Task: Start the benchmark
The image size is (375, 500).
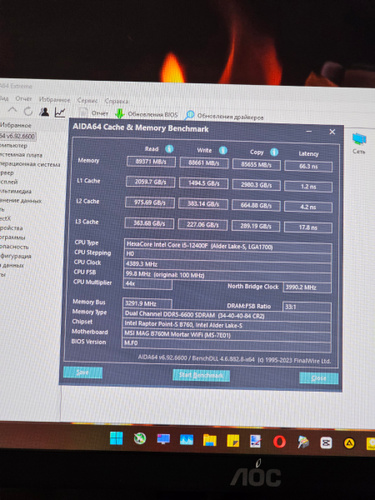Action: [201, 375]
